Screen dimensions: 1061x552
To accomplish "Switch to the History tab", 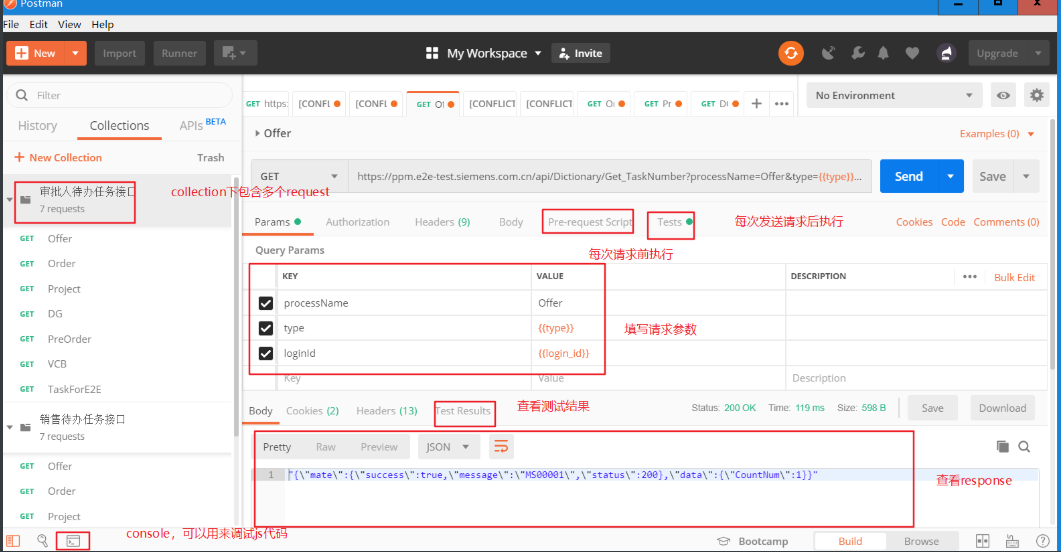I will pyautogui.click(x=37, y=125).
